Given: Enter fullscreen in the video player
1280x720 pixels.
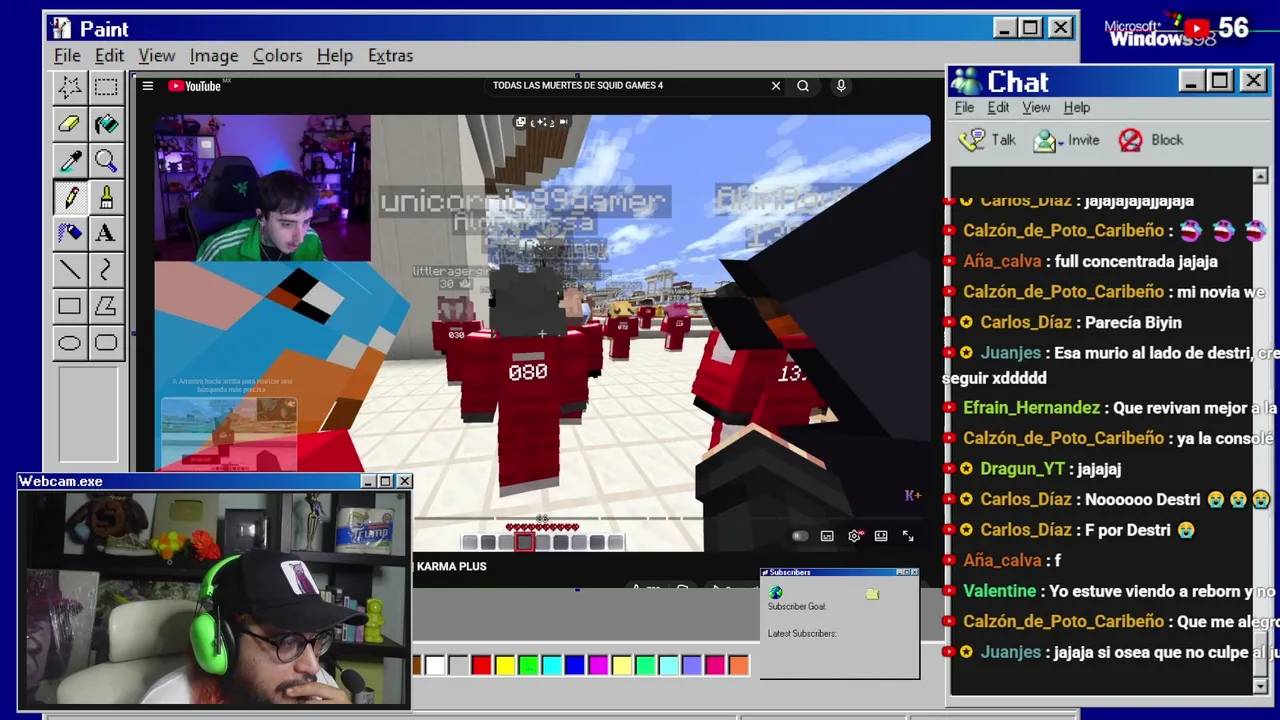Looking at the screenshot, I should (x=908, y=536).
